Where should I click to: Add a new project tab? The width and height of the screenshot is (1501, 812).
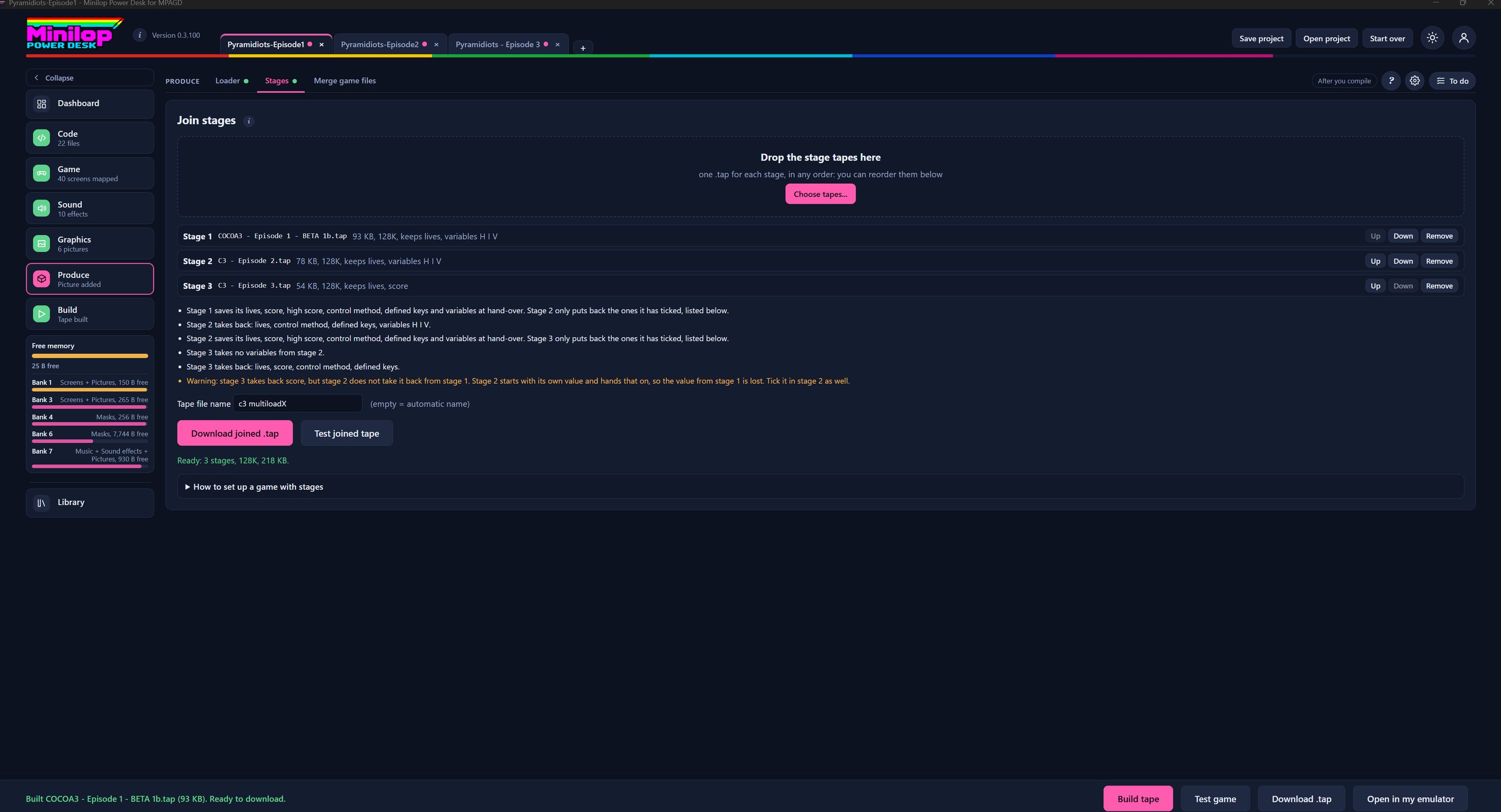[x=583, y=48]
